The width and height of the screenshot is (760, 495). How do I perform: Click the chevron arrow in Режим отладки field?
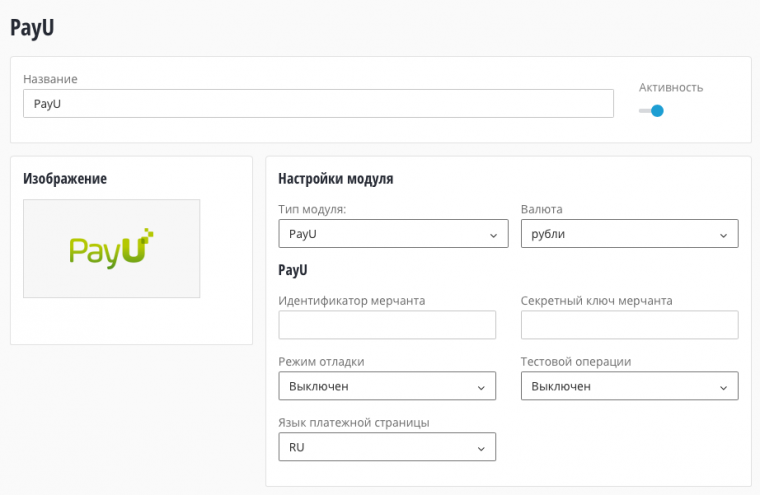[x=482, y=387]
